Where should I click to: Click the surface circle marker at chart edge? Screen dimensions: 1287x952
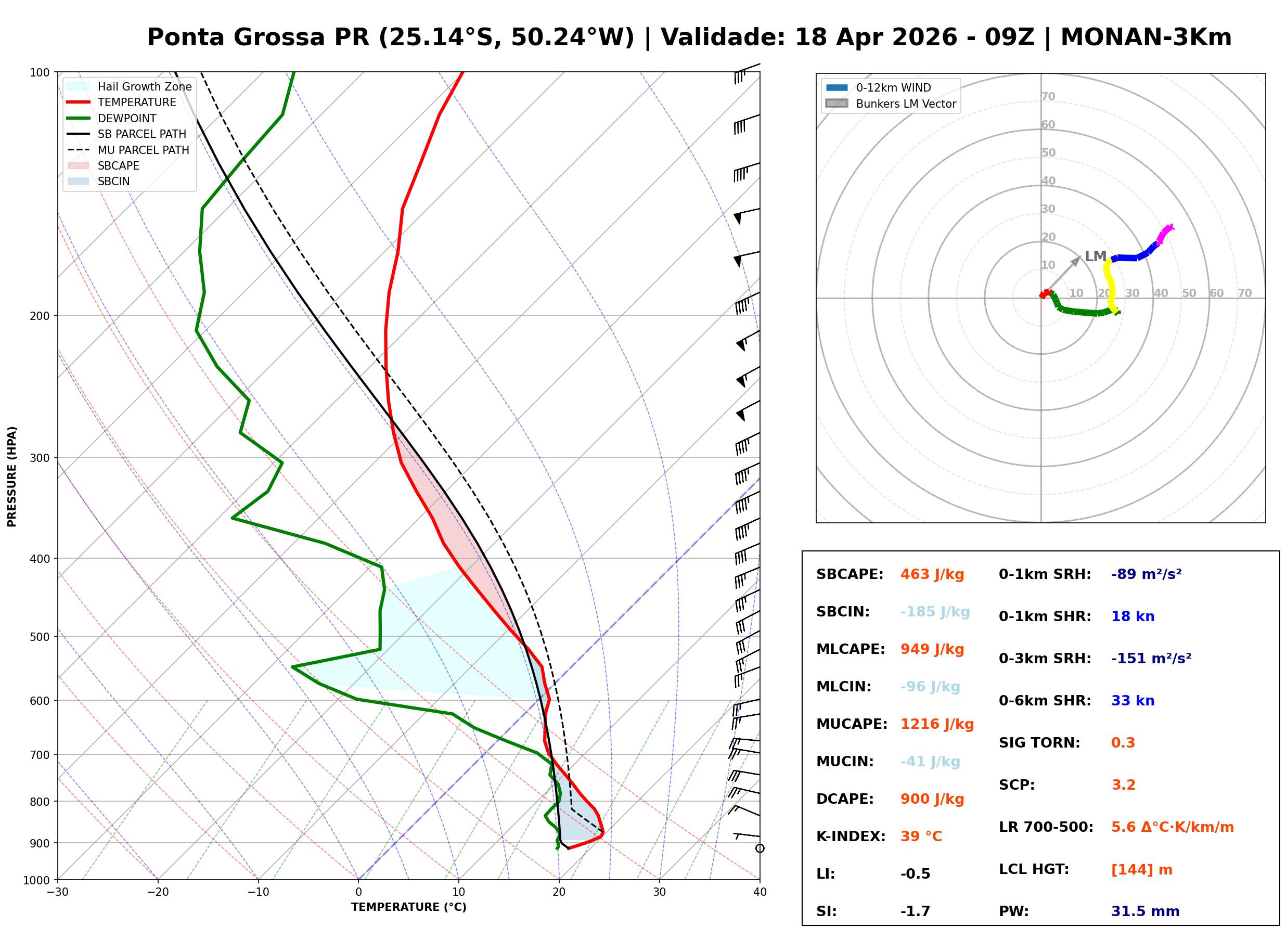(x=760, y=848)
